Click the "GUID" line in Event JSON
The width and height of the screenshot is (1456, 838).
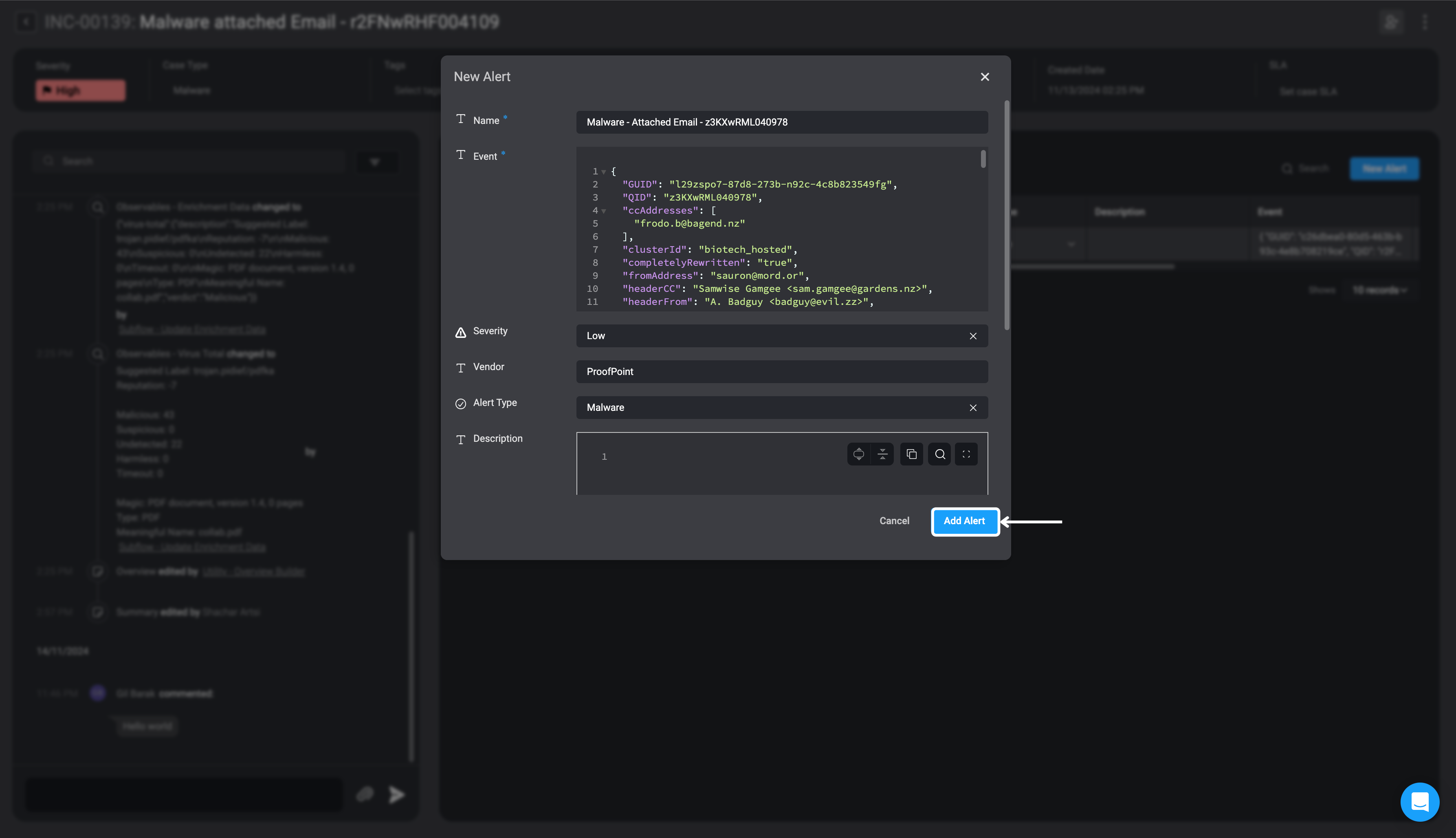coord(759,184)
